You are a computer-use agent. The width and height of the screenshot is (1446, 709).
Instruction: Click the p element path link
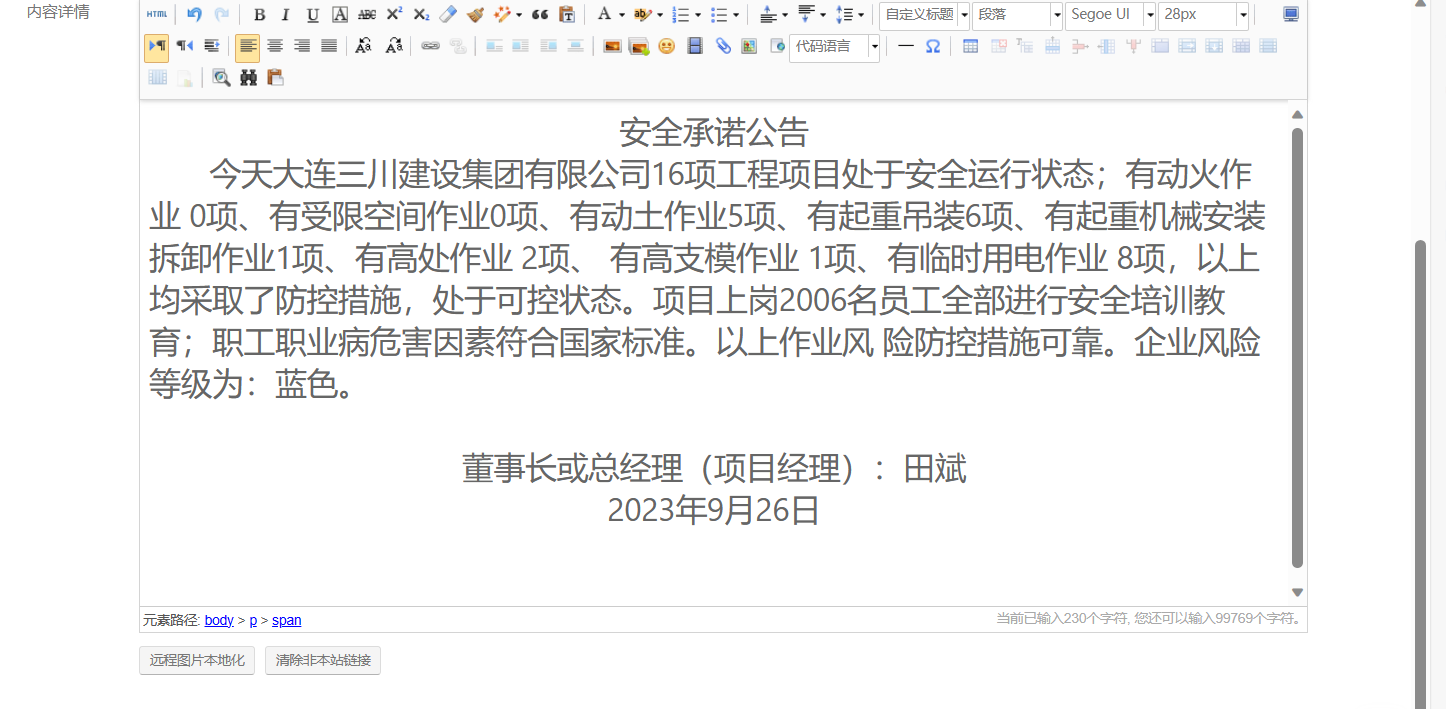click(253, 620)
